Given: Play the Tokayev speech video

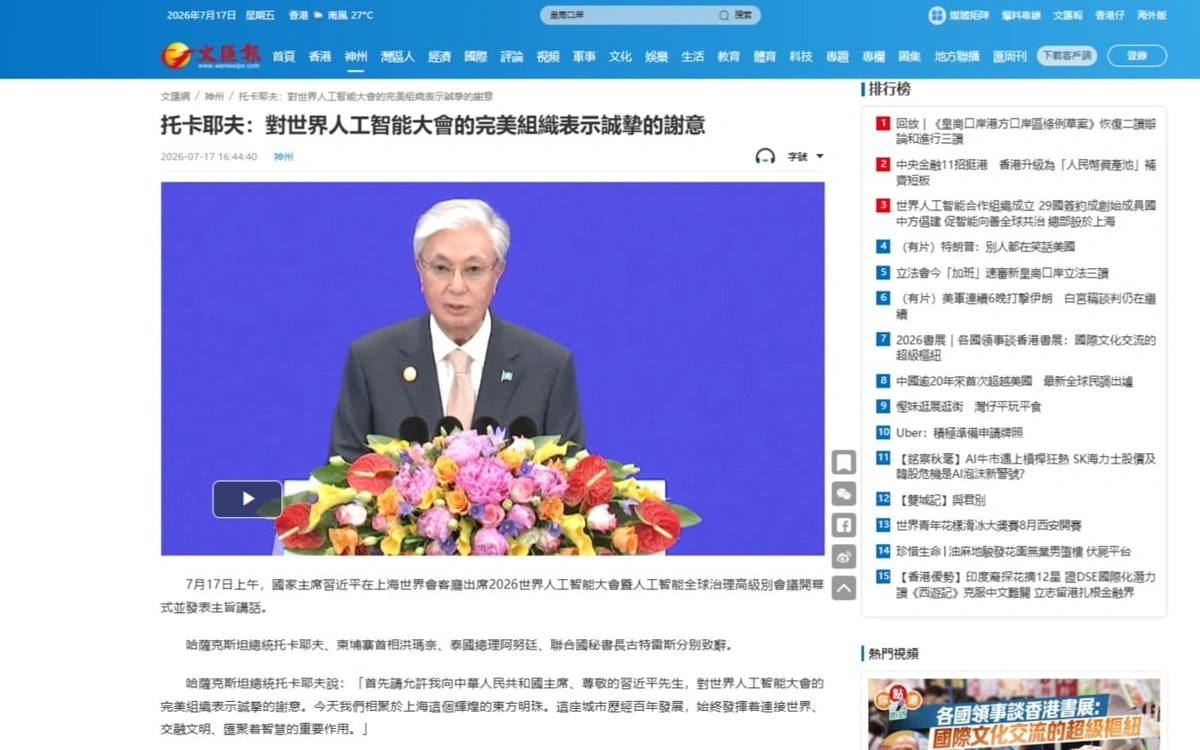Looking at the screenshot, I should coord(247,499).
